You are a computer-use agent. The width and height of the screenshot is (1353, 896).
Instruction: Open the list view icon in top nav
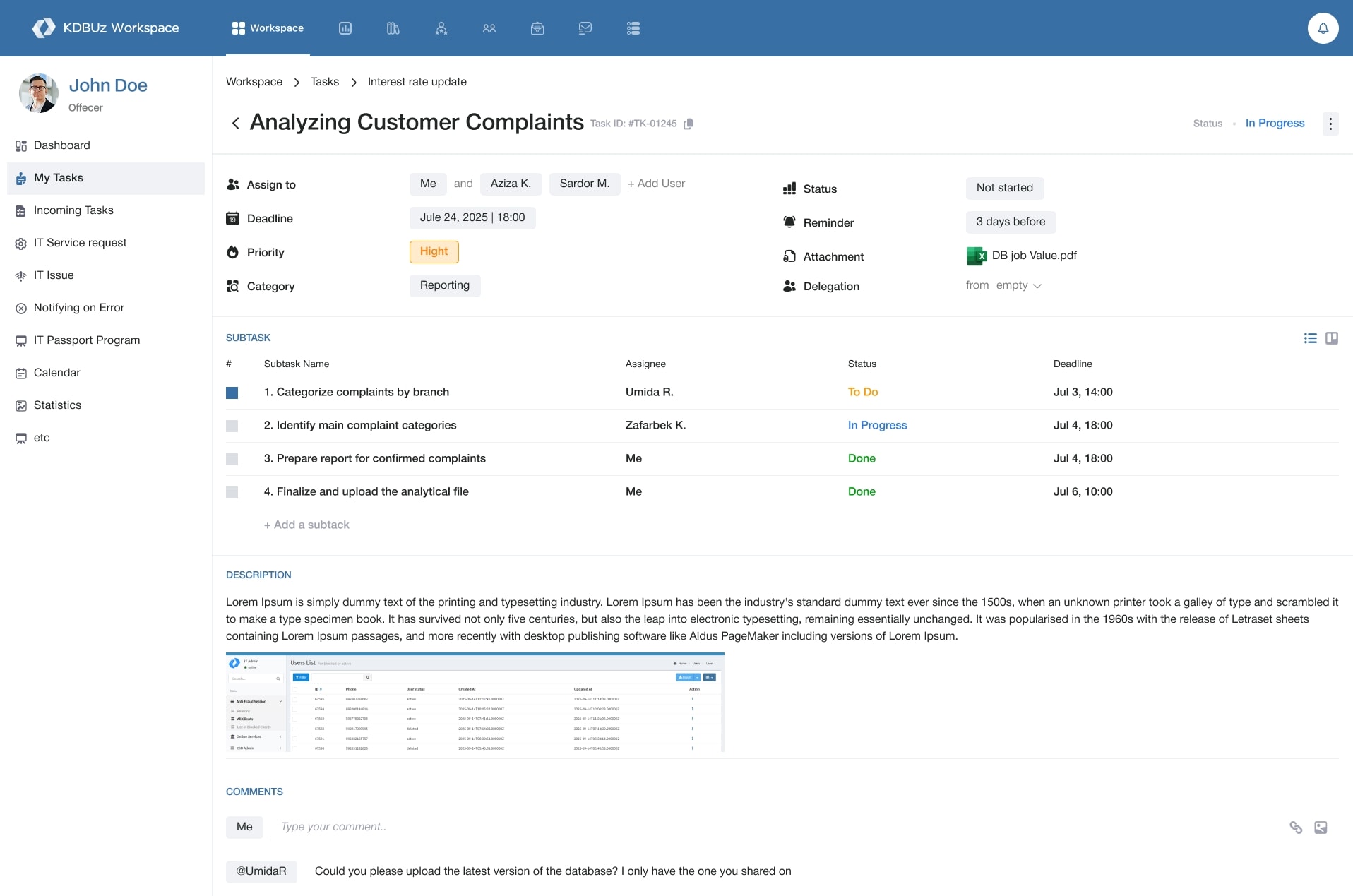coord(633,28)
